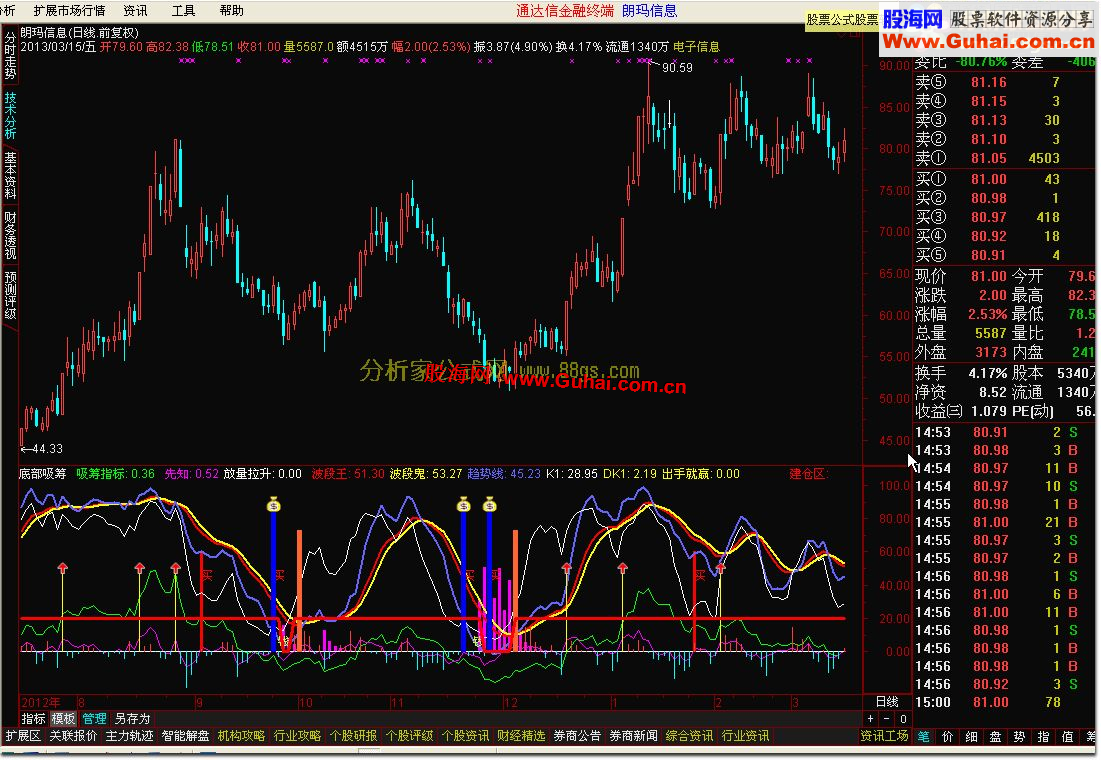Screen dimensions: 1101x760
Task: Open 主力轨迹 bottom tab
Action: pyautogui.click(x=129, y=735)
